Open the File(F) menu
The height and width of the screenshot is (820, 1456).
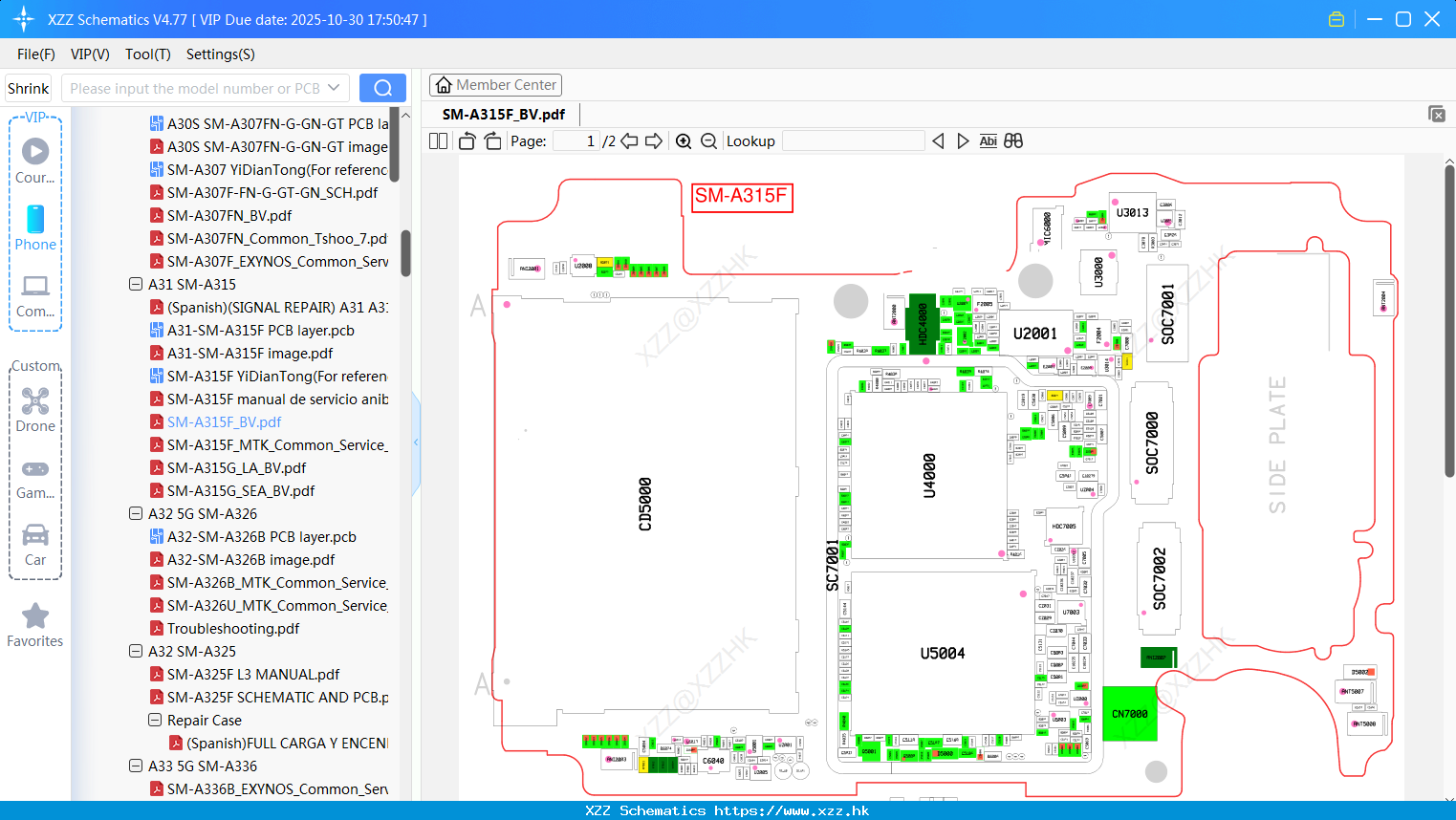(x=36, y=54)
